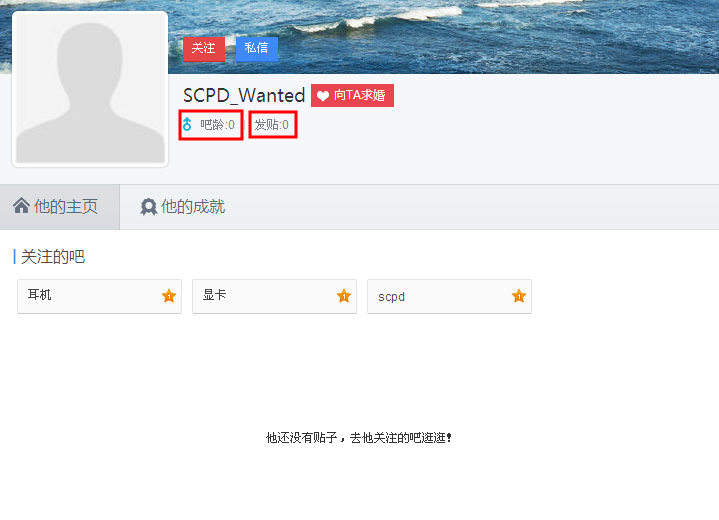The height and width of the screenshot is (520, 719).
Task: Click the home icon on 他的主页
Action: point(22,206)
